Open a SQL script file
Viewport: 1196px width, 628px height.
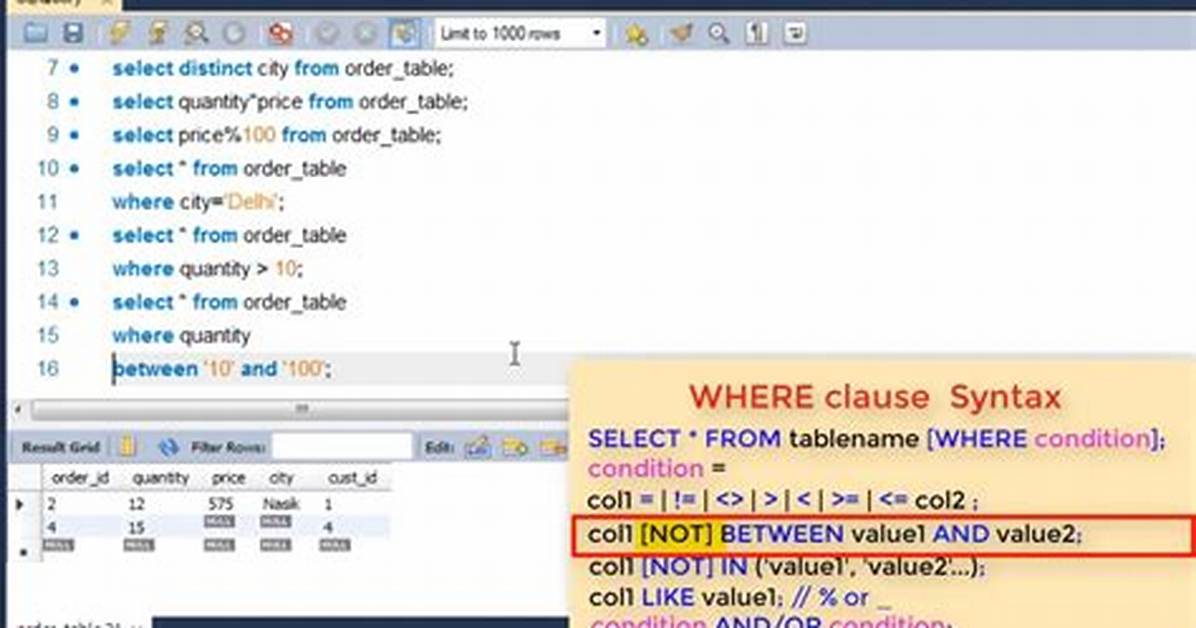point(35,33)
